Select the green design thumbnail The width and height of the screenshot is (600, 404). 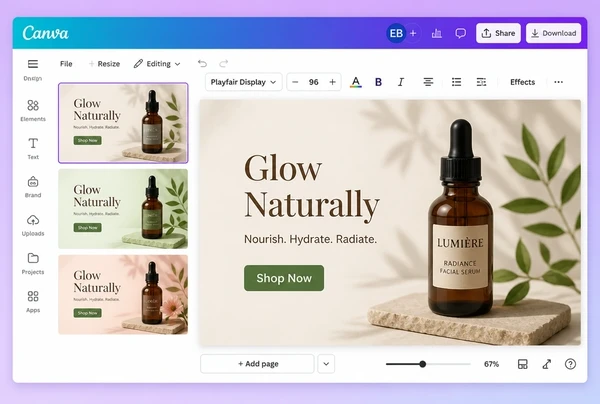(x=123, y=209)
